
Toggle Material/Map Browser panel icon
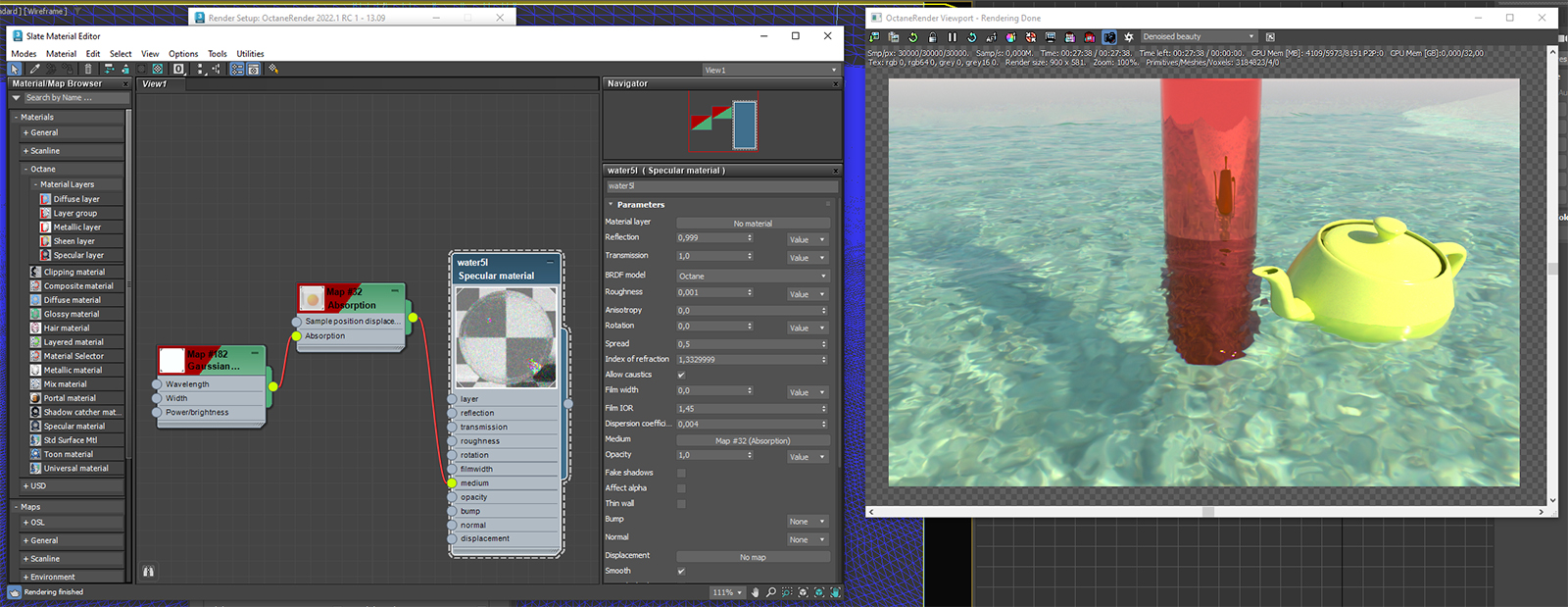pyautogui.click(x=237, y=69)
